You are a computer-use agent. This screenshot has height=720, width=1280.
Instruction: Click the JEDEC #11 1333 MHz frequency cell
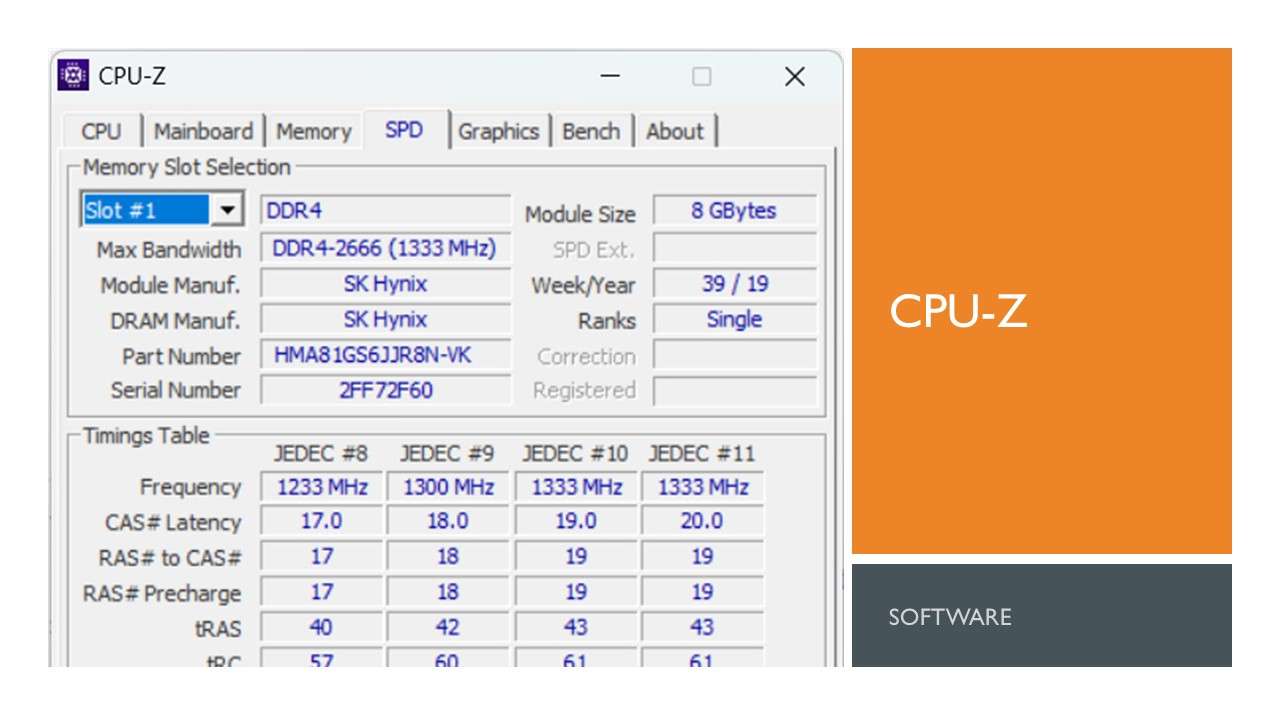702,487
